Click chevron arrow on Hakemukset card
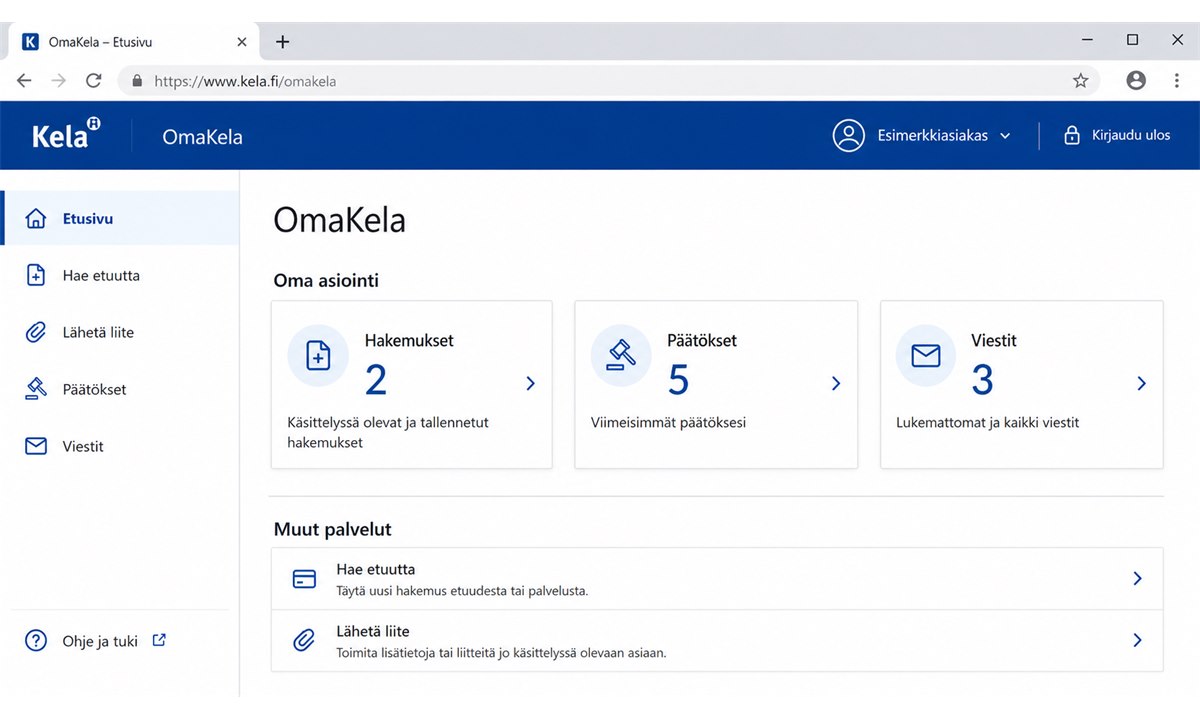 tap(530, 383)
